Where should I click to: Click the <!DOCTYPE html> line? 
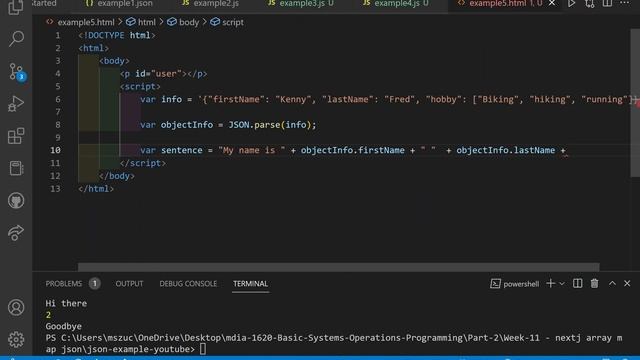coord(117,36)
